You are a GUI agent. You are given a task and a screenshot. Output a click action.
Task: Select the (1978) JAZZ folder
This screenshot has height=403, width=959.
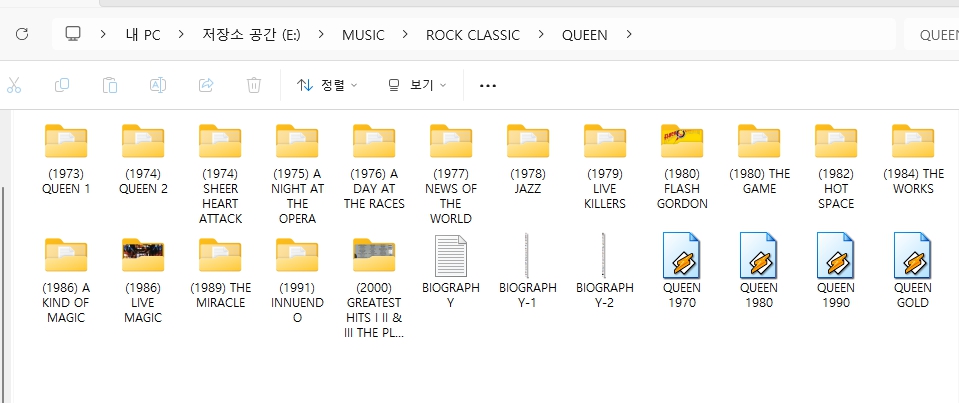[x=528, y=159]
